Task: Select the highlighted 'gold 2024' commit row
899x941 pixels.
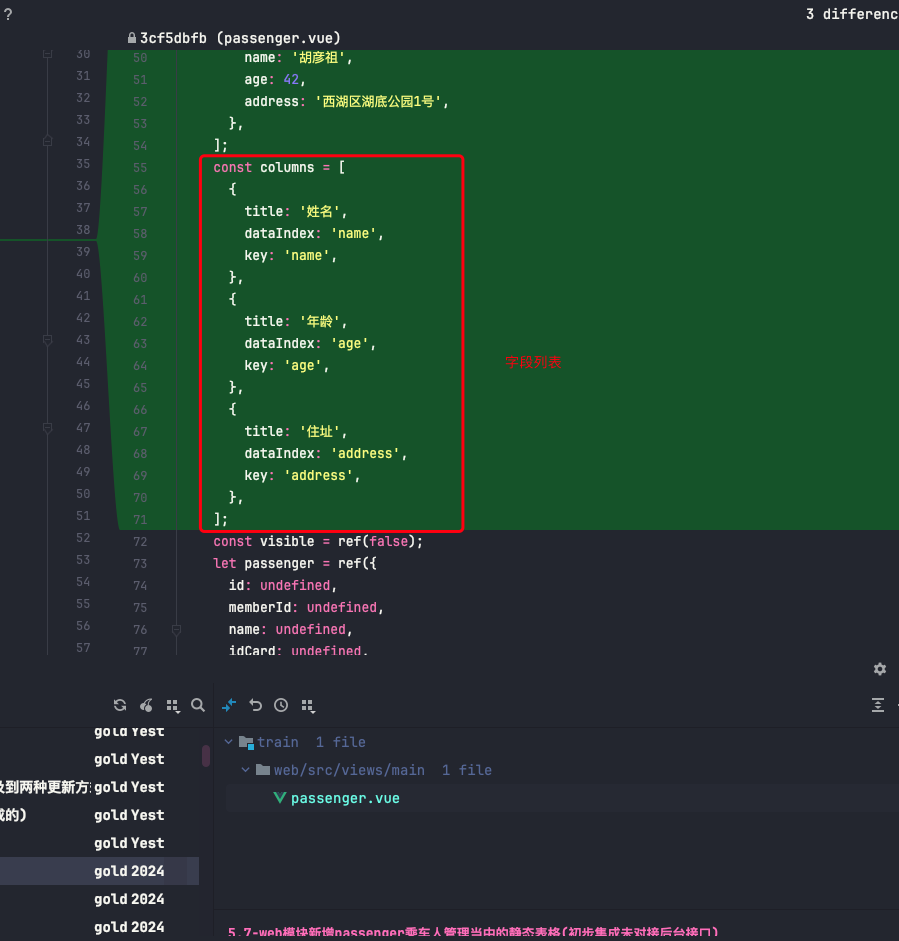Action: tap(100, 871)
